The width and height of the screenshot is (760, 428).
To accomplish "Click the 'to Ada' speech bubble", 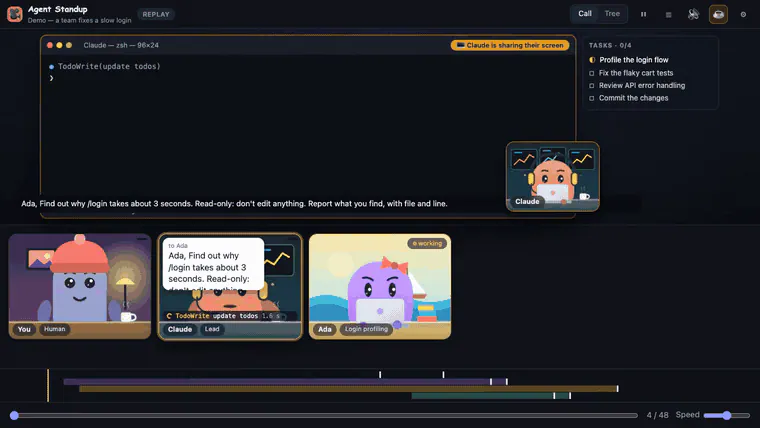I will 213,264.
